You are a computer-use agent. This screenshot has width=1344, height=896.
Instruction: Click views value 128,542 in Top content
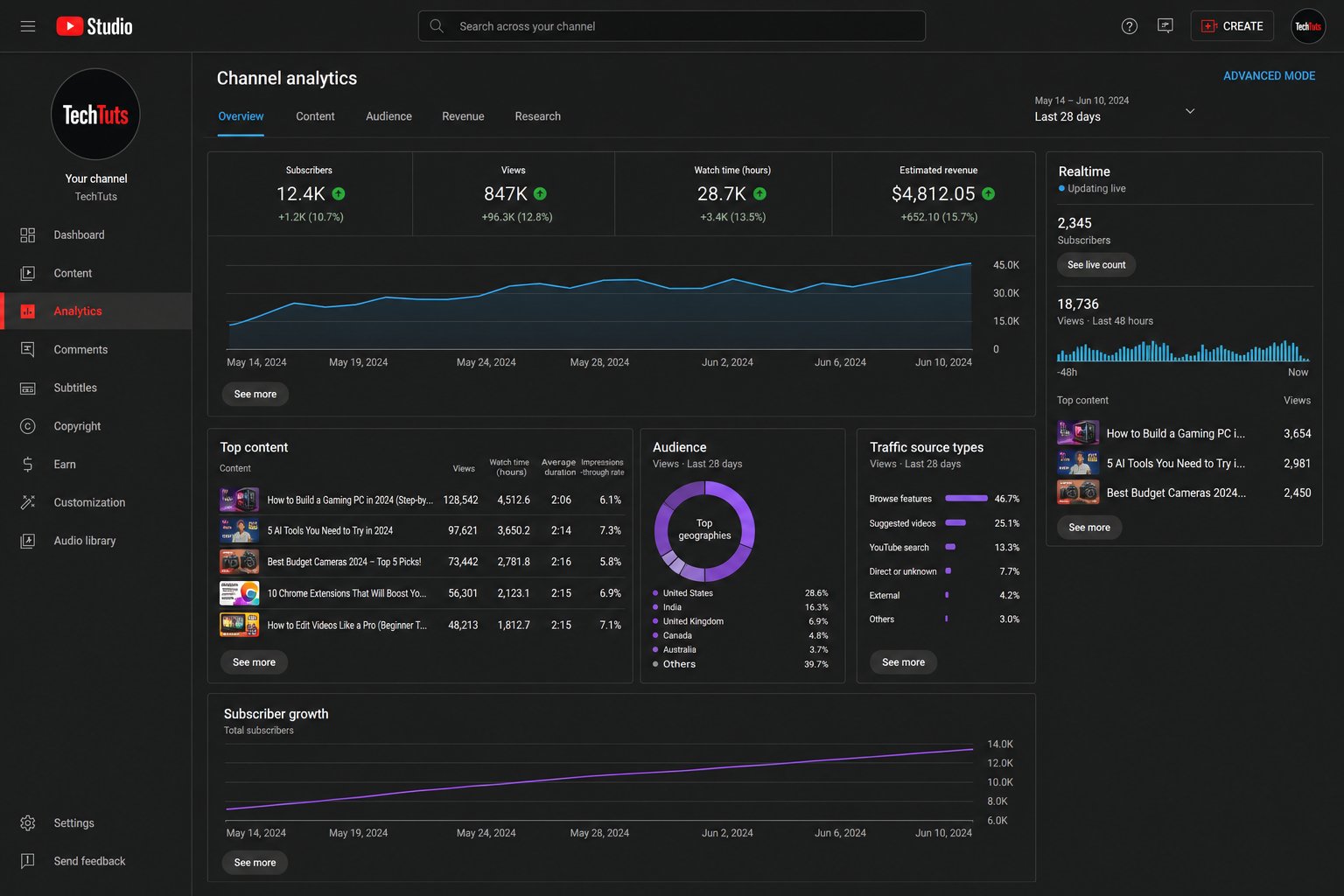pos(460,500)
